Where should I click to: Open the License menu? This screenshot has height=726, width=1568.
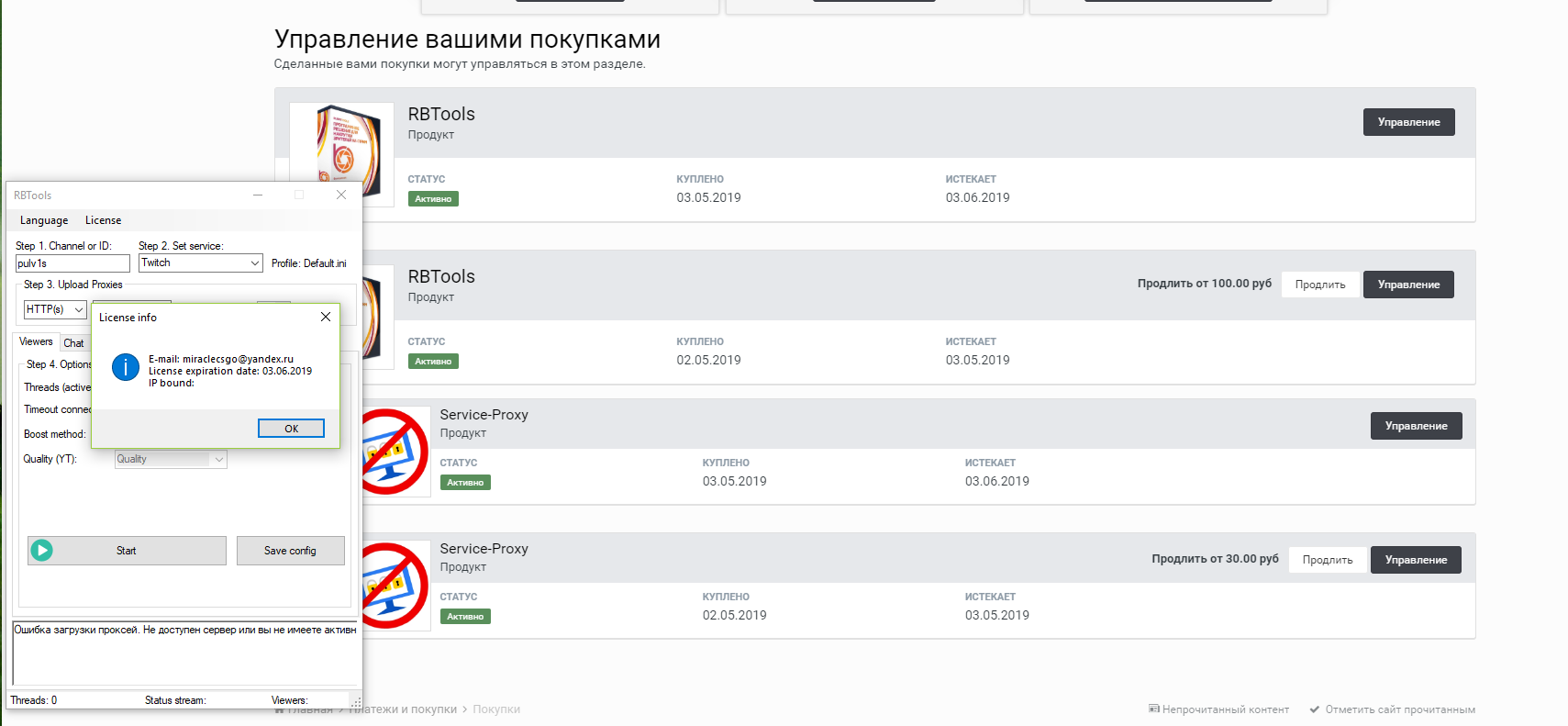point(103,220)
